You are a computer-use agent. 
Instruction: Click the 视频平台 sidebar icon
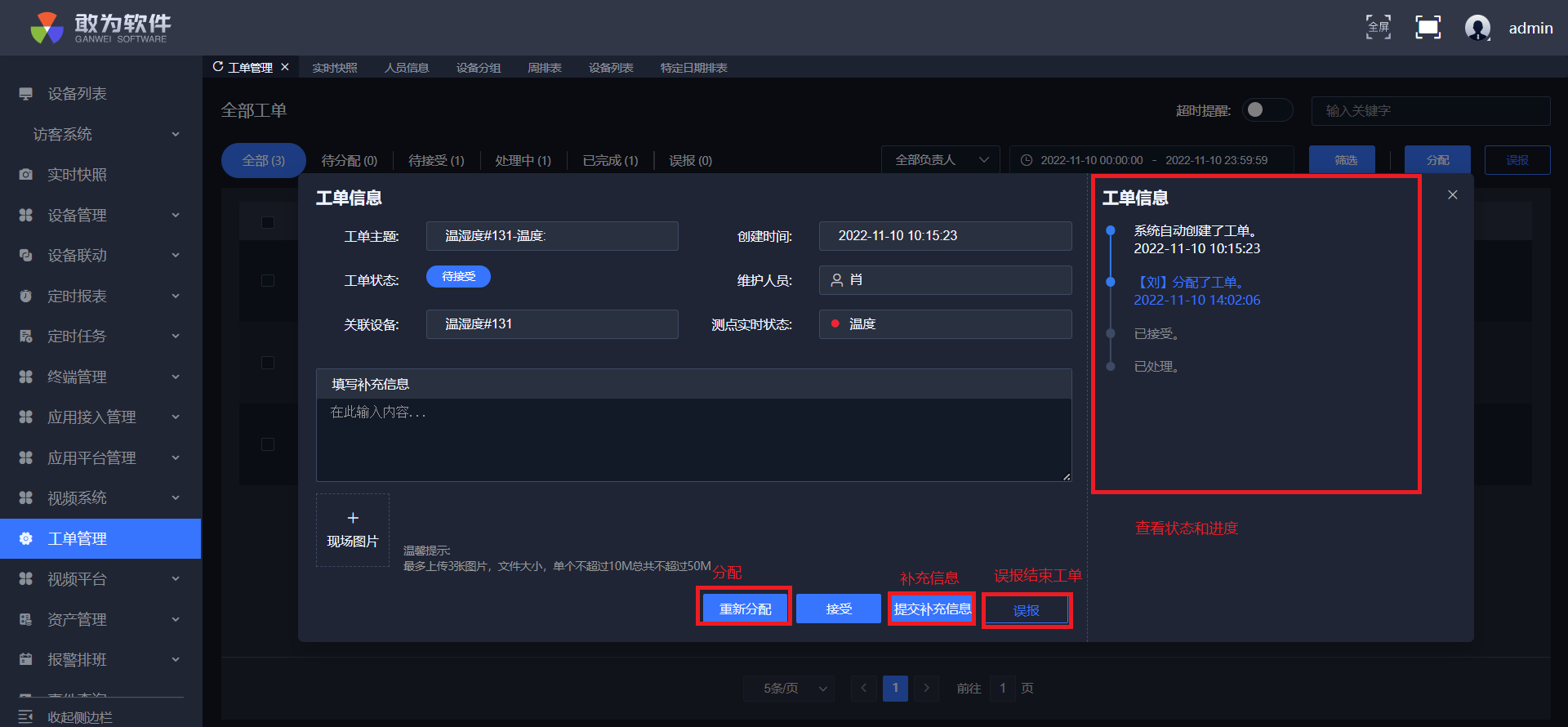(x=26, y=579)
